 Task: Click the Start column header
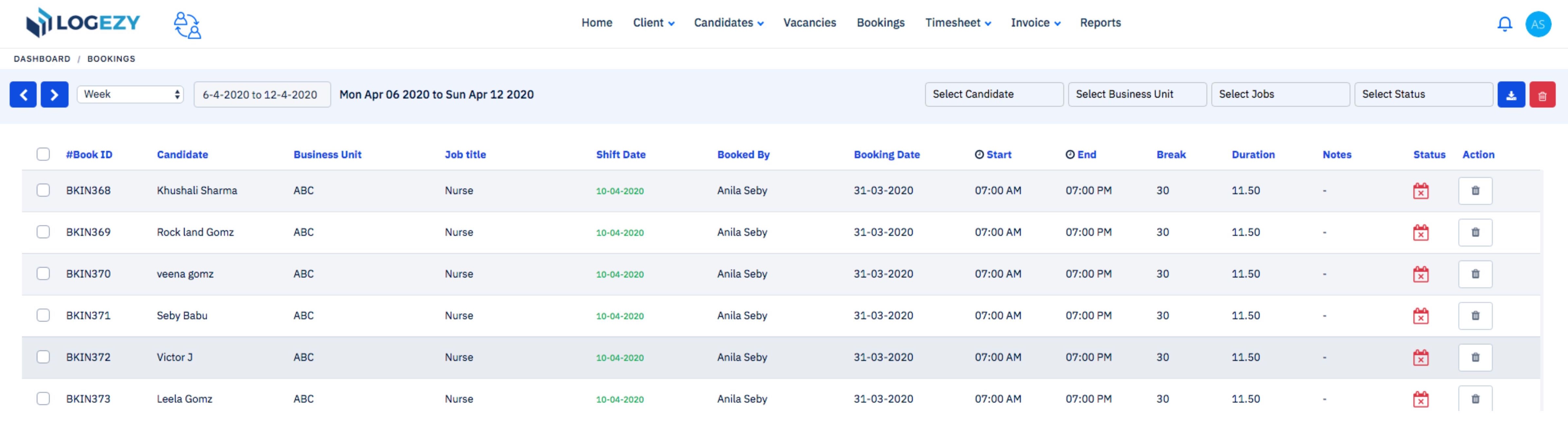tap(993, 155)
